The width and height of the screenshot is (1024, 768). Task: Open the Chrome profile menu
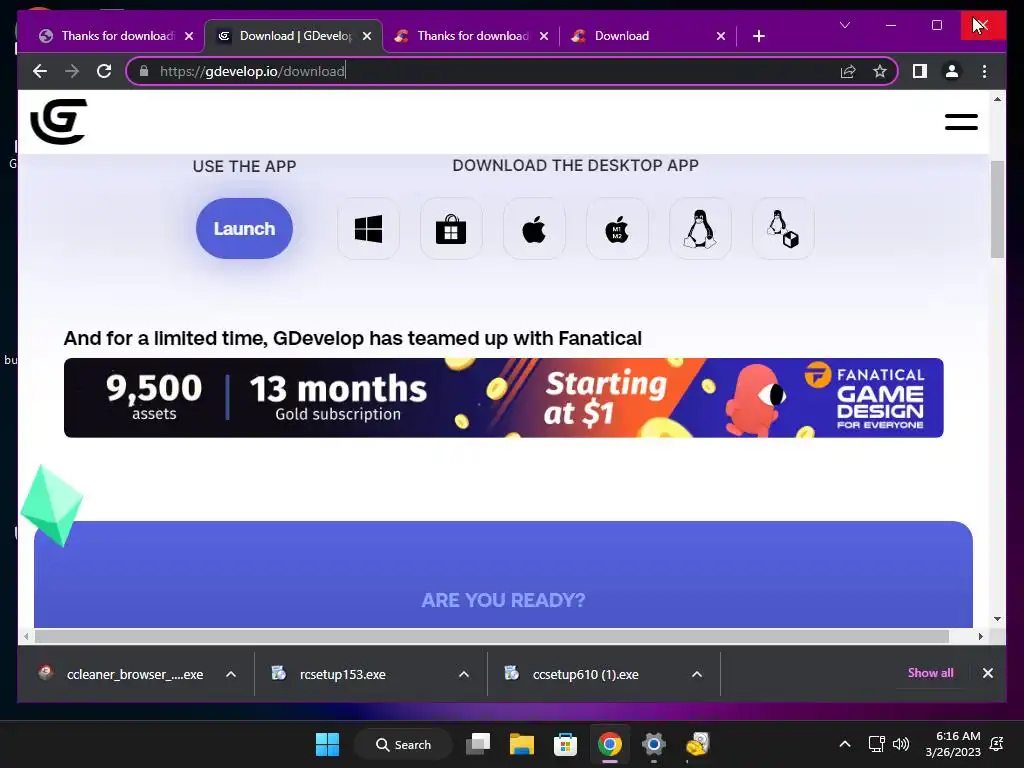point(952,71)
